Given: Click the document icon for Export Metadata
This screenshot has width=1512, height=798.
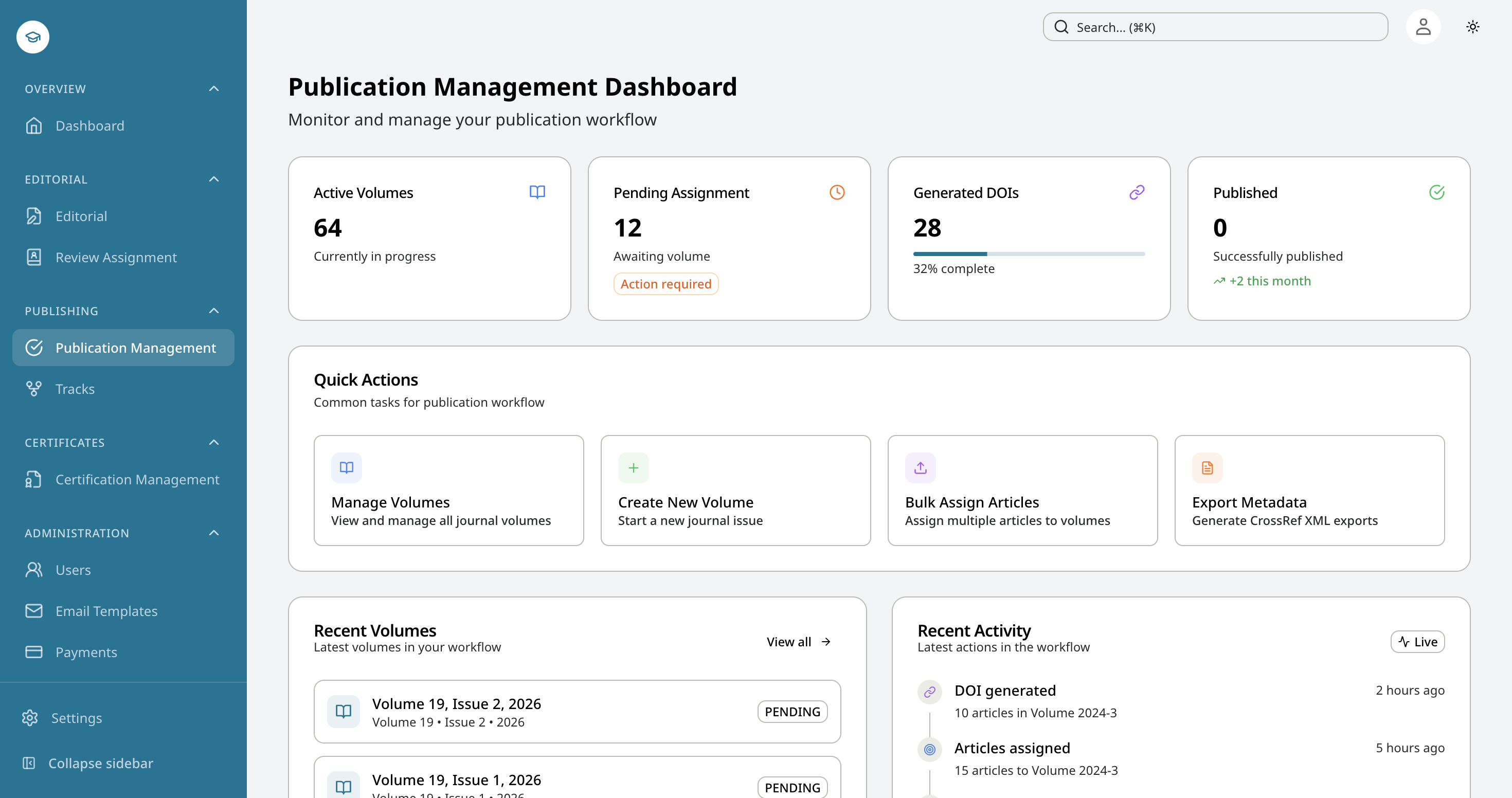Looking at the screenshot, I should (1208, 468).
